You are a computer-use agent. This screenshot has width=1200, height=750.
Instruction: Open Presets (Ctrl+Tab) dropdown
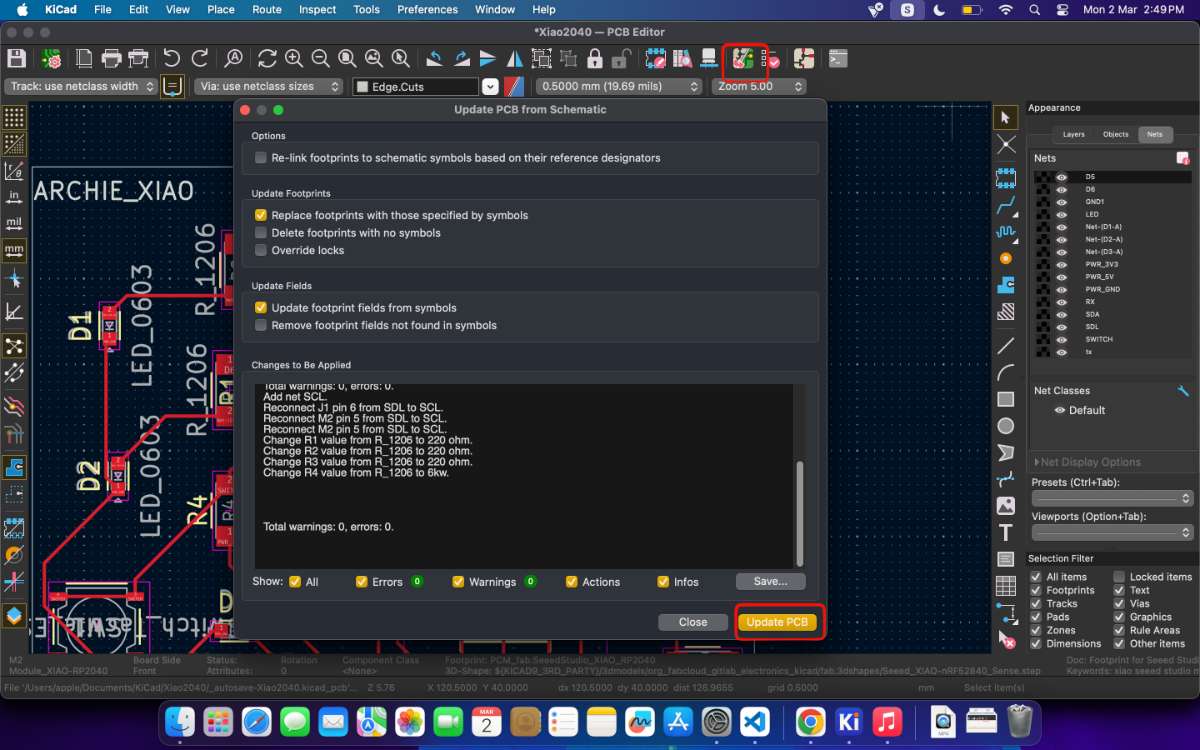pyautogui.click(x=1112, y=498)
